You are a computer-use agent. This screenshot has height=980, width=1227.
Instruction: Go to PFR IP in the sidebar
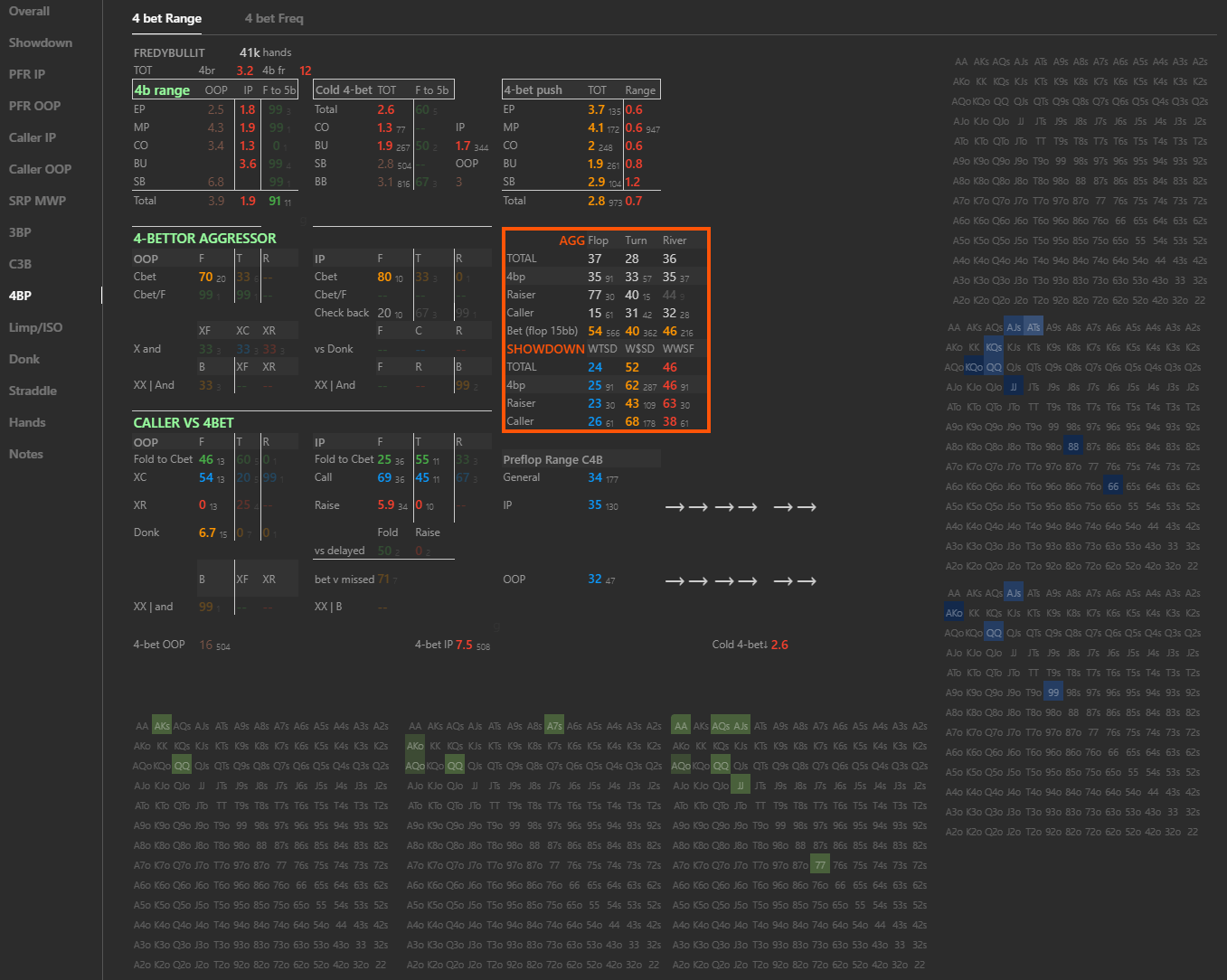(x=27, y=74)
